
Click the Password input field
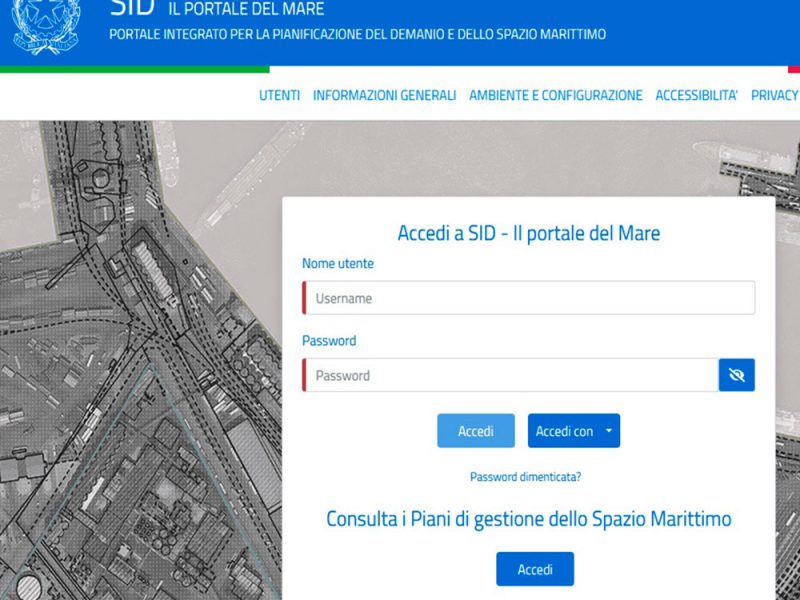[x=510, y=375]
